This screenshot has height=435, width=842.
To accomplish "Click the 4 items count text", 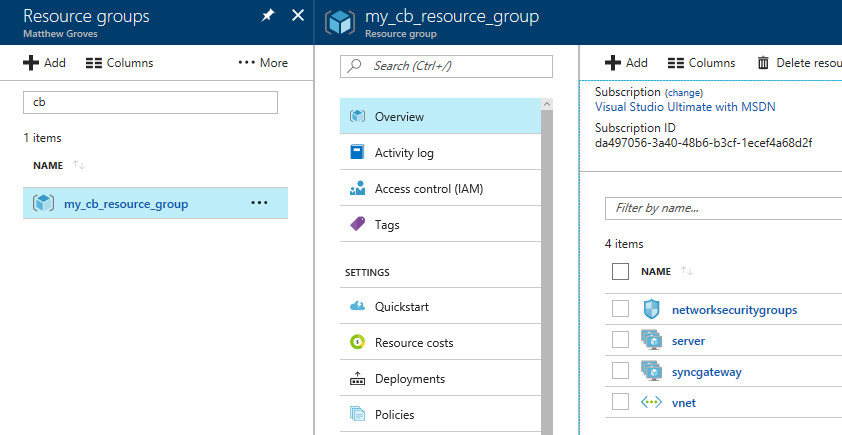I will [x=624, y=244].
